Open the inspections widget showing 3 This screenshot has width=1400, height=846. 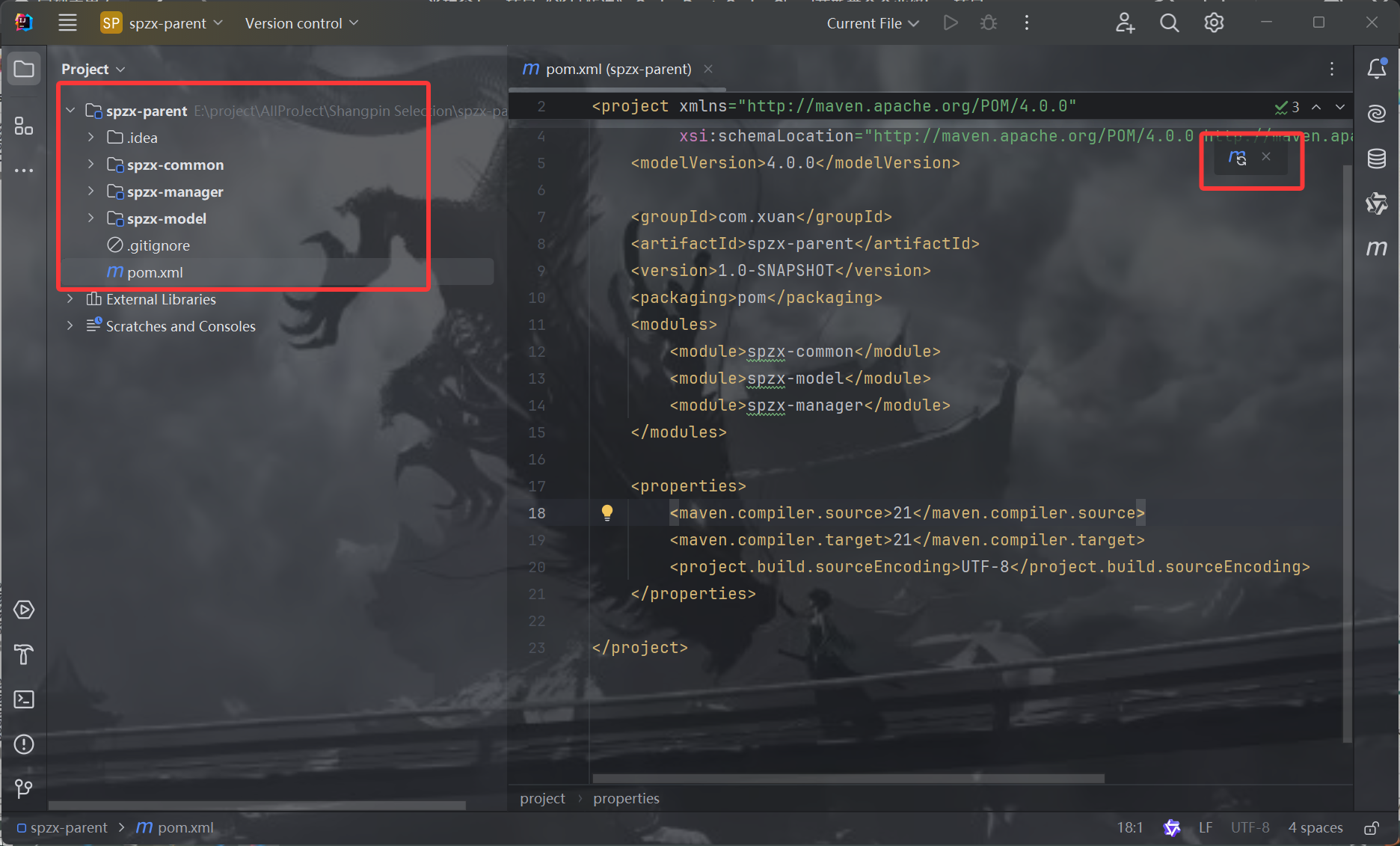(x=1287, y=107)
